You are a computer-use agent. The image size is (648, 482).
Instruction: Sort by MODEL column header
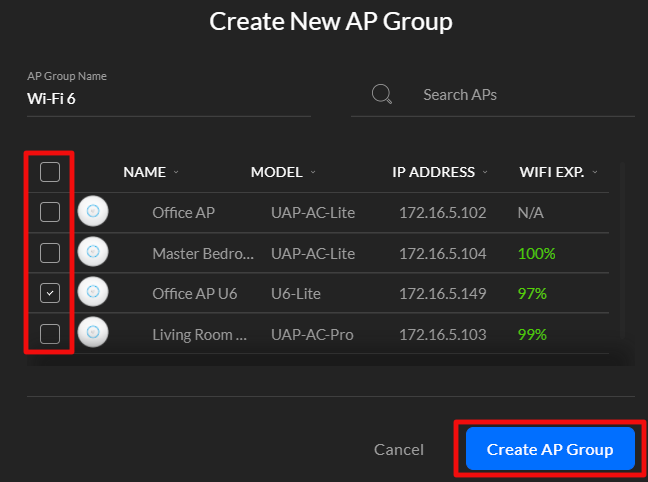[277, 172]
